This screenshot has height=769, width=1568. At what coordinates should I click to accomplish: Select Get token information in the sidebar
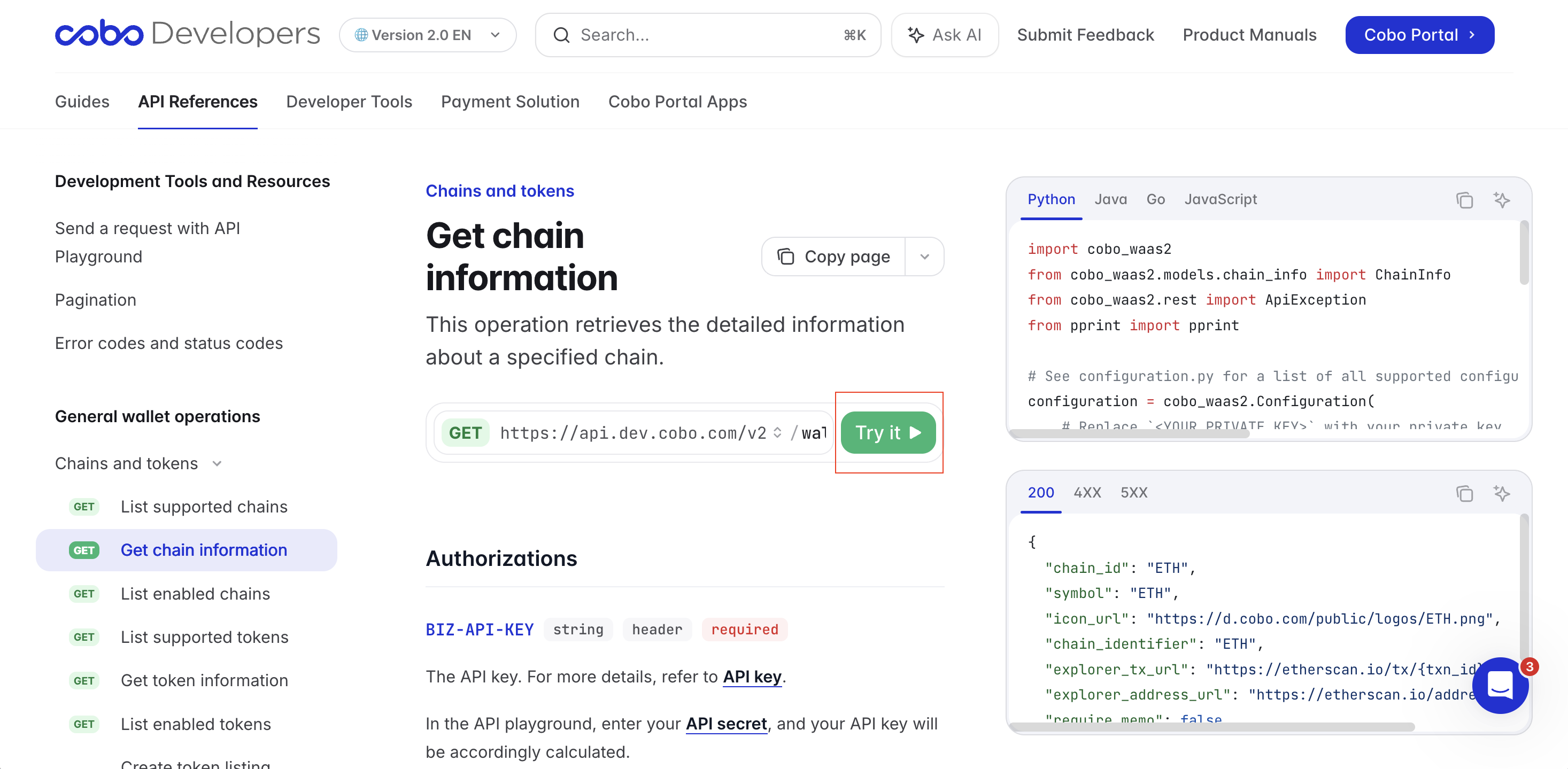coord(204,680)
